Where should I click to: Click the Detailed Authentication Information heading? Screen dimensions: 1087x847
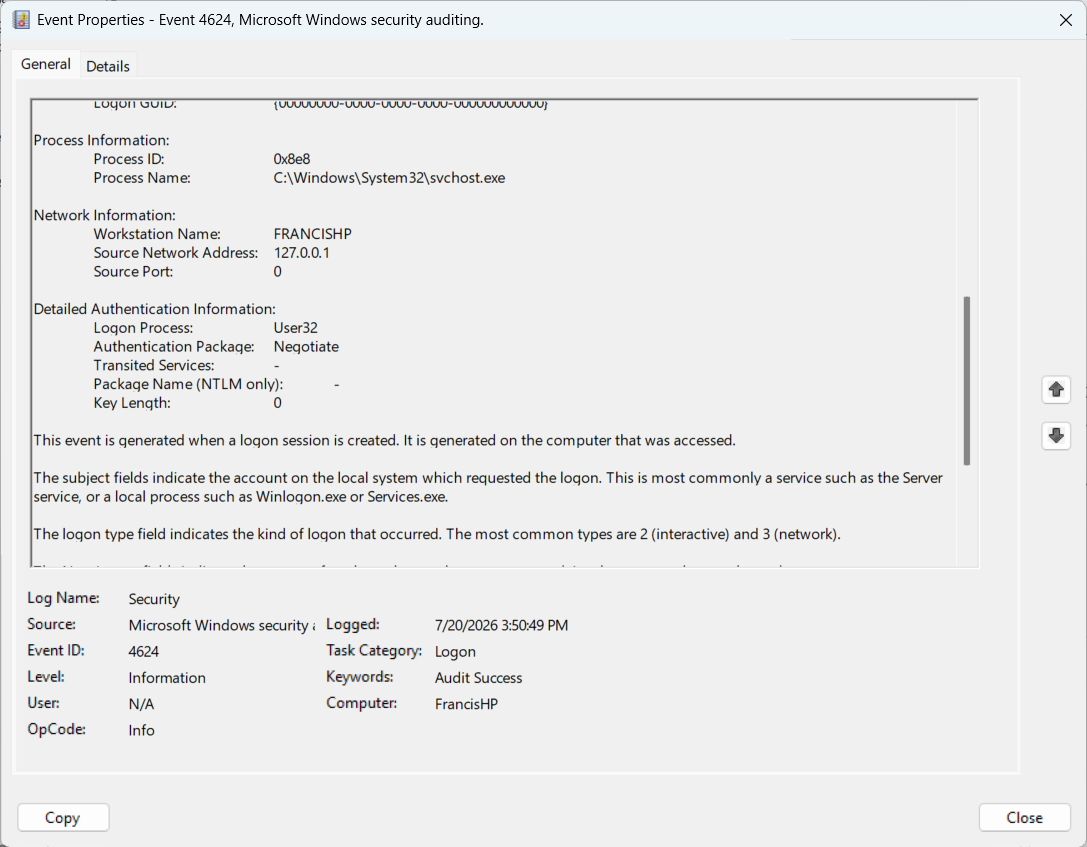[155, 309]
